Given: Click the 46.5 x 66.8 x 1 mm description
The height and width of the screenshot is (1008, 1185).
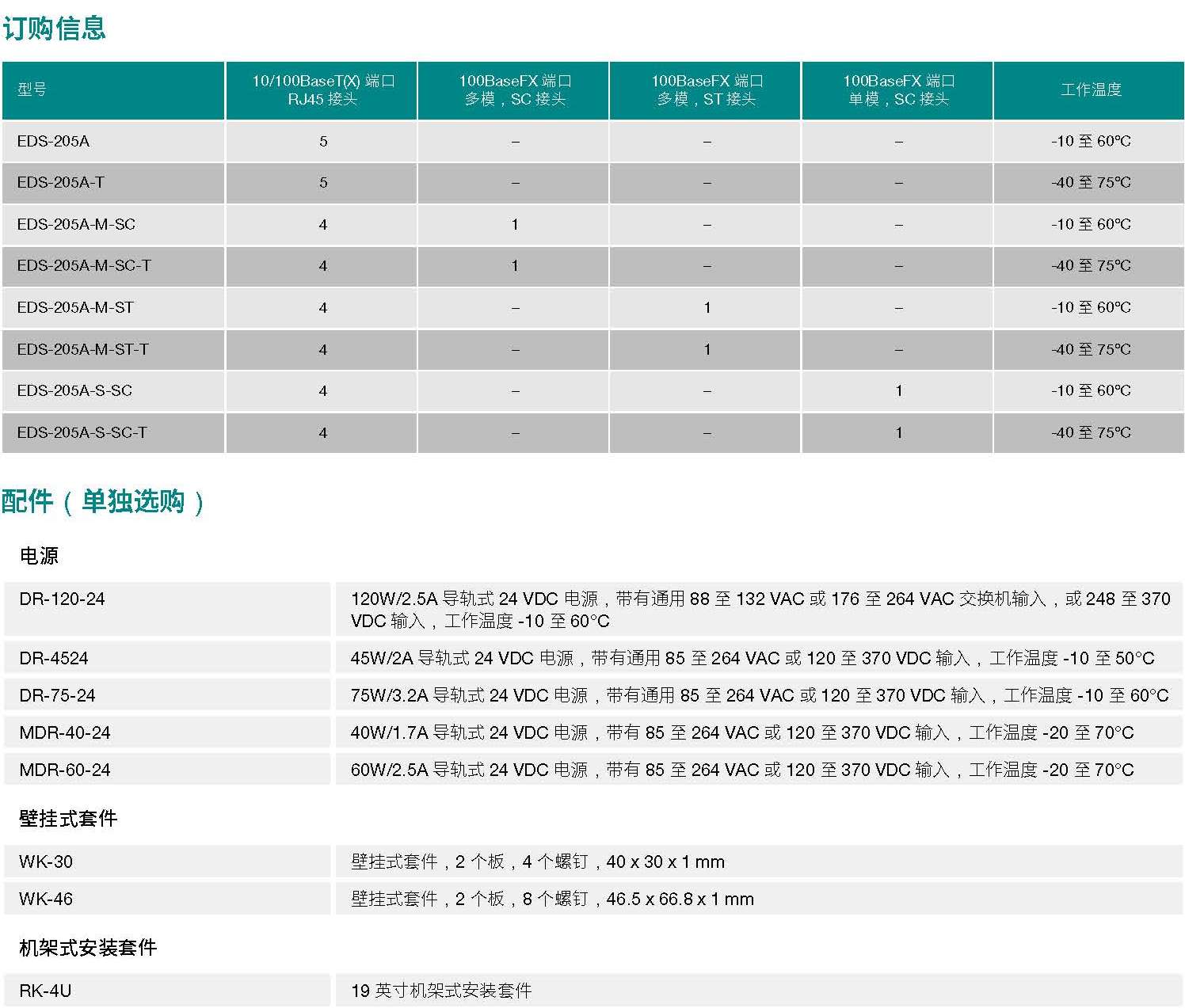Looking at the screenshot, I should point(552,899).
